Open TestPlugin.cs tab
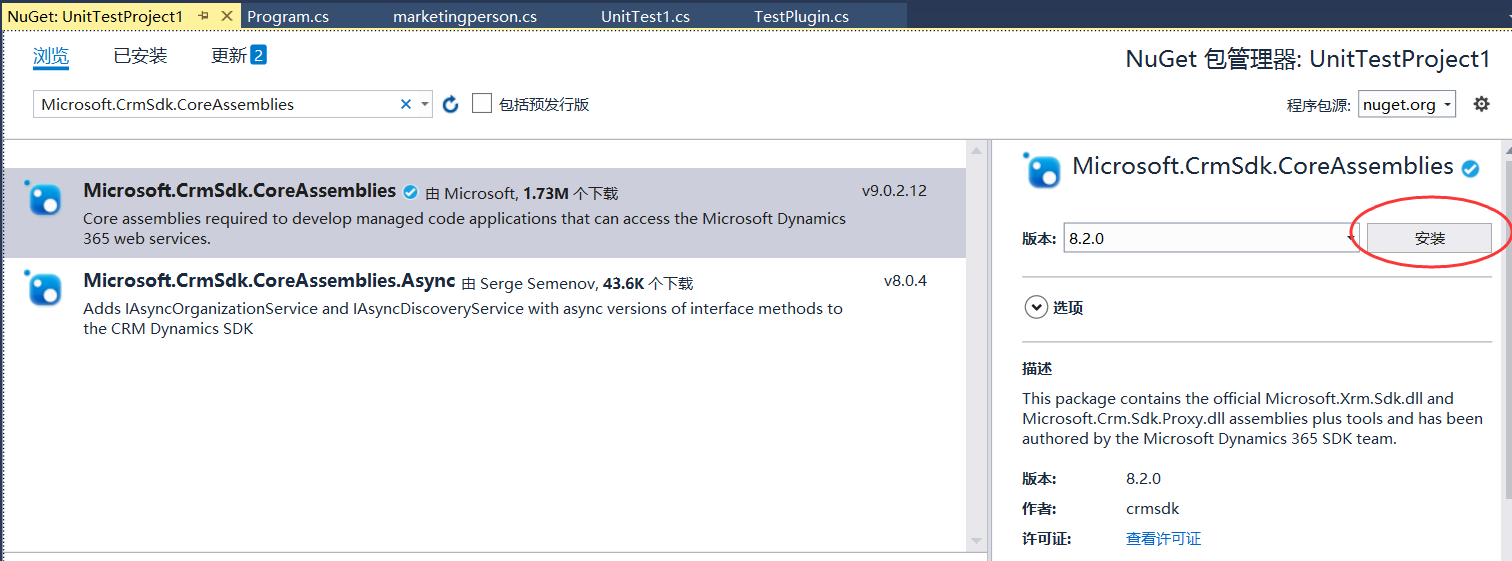Image resolution: width=1512 pixels, height=561 pixels. click(801, 17)
